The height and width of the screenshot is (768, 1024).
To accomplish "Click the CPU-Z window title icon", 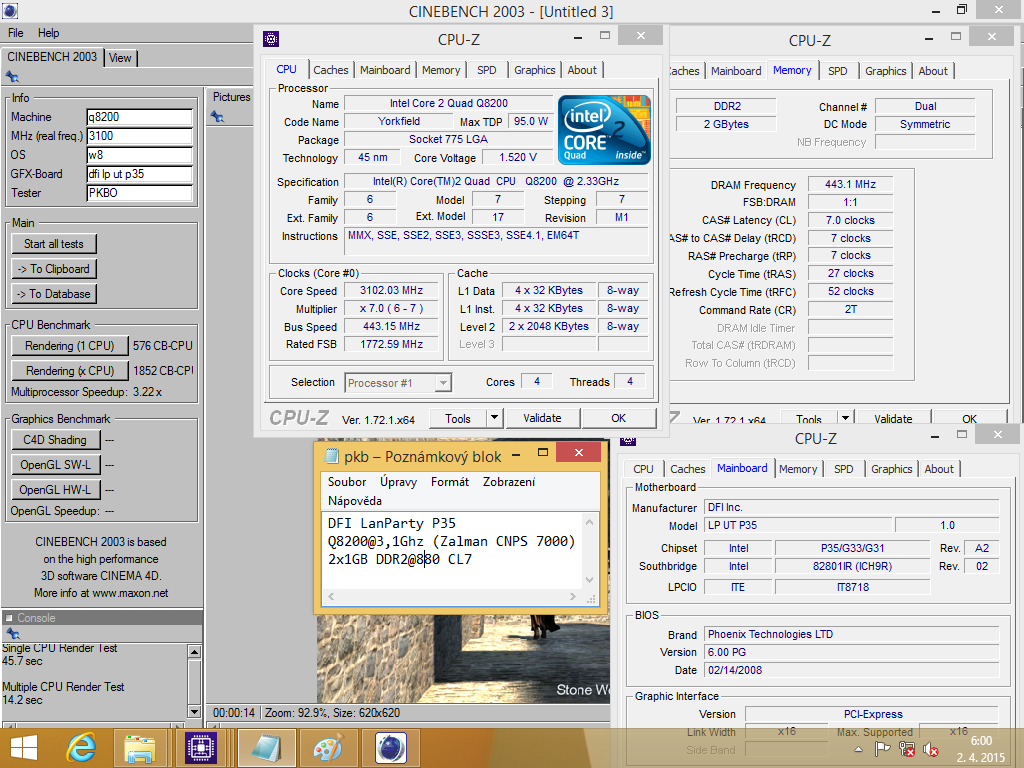I will point(270,39).
